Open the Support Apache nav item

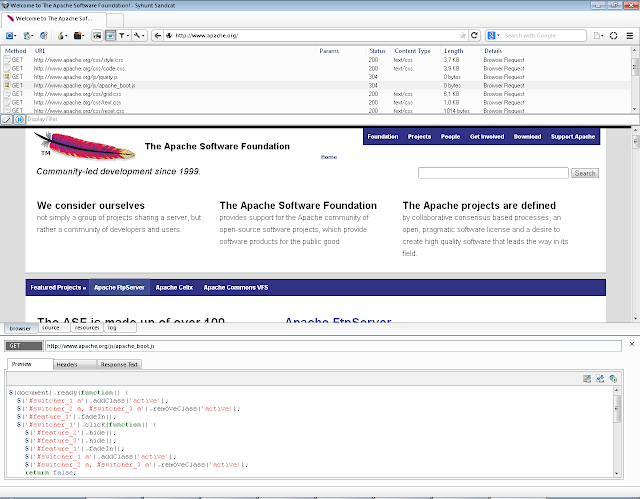(x=573, y=137)
